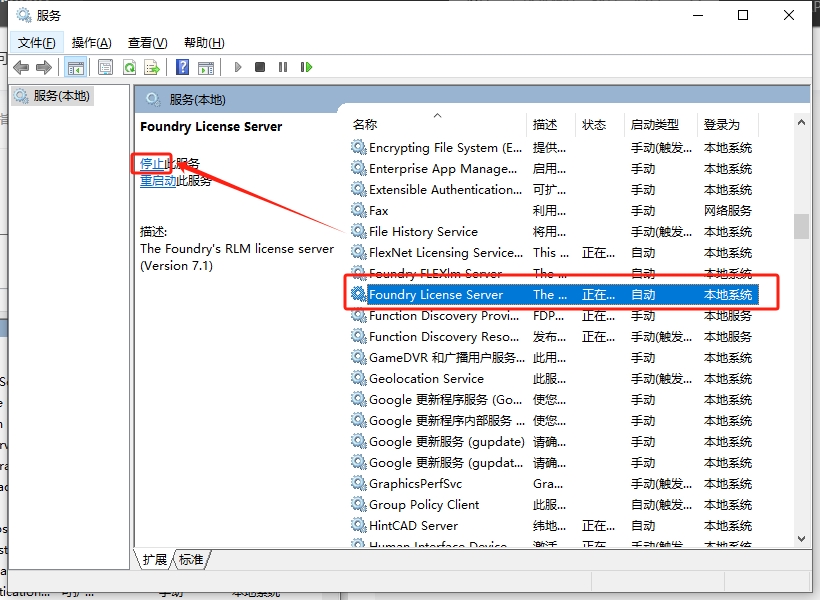Viewport: 820px width, 600px height.
Task: Click the Export List toolbar icon
Action: [x=152, y=67]
